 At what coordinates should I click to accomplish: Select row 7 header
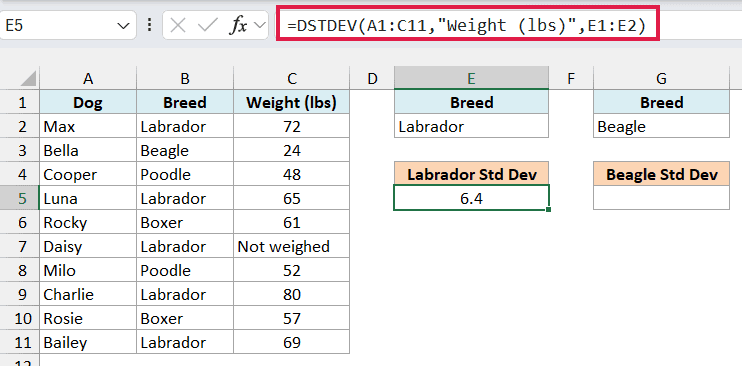(20, 246)
